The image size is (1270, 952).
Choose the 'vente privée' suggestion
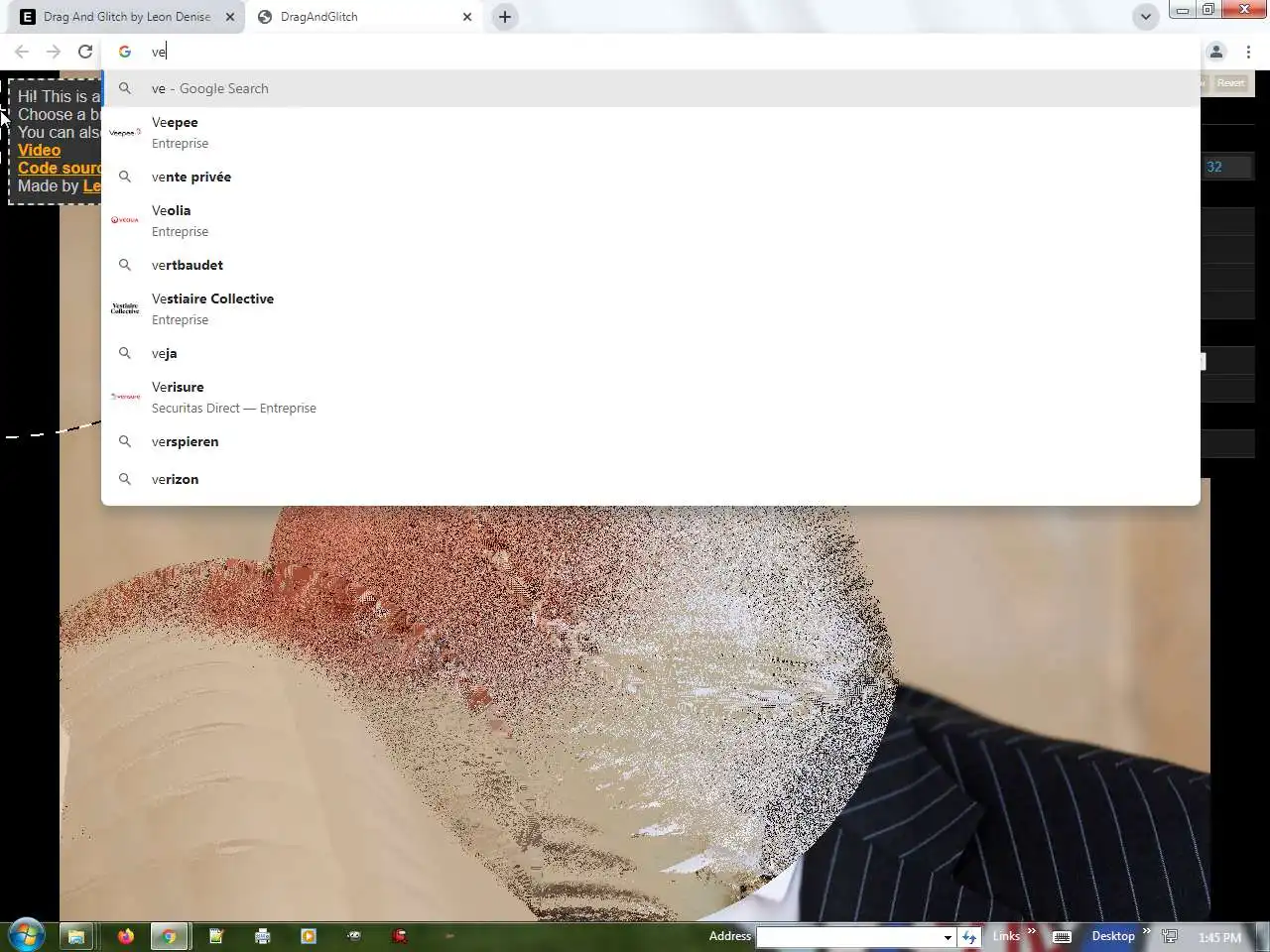650,177
